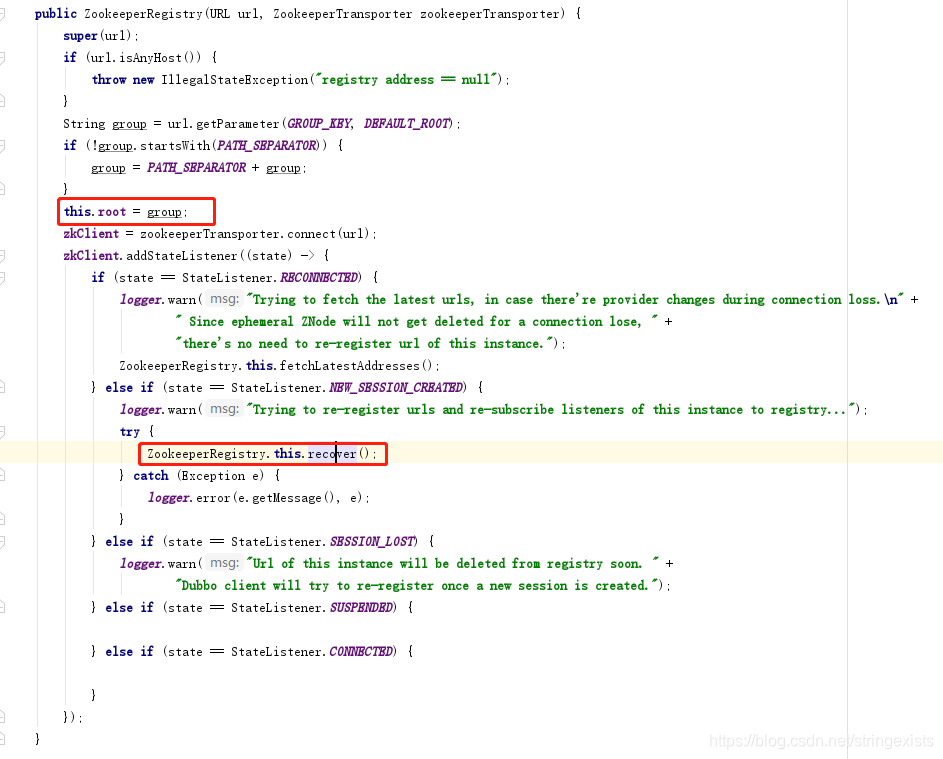Click 'PATH_SEPARATOR' inside the startsWith call
This screenshot has height=759, width=943.
(x=267, y=146)
